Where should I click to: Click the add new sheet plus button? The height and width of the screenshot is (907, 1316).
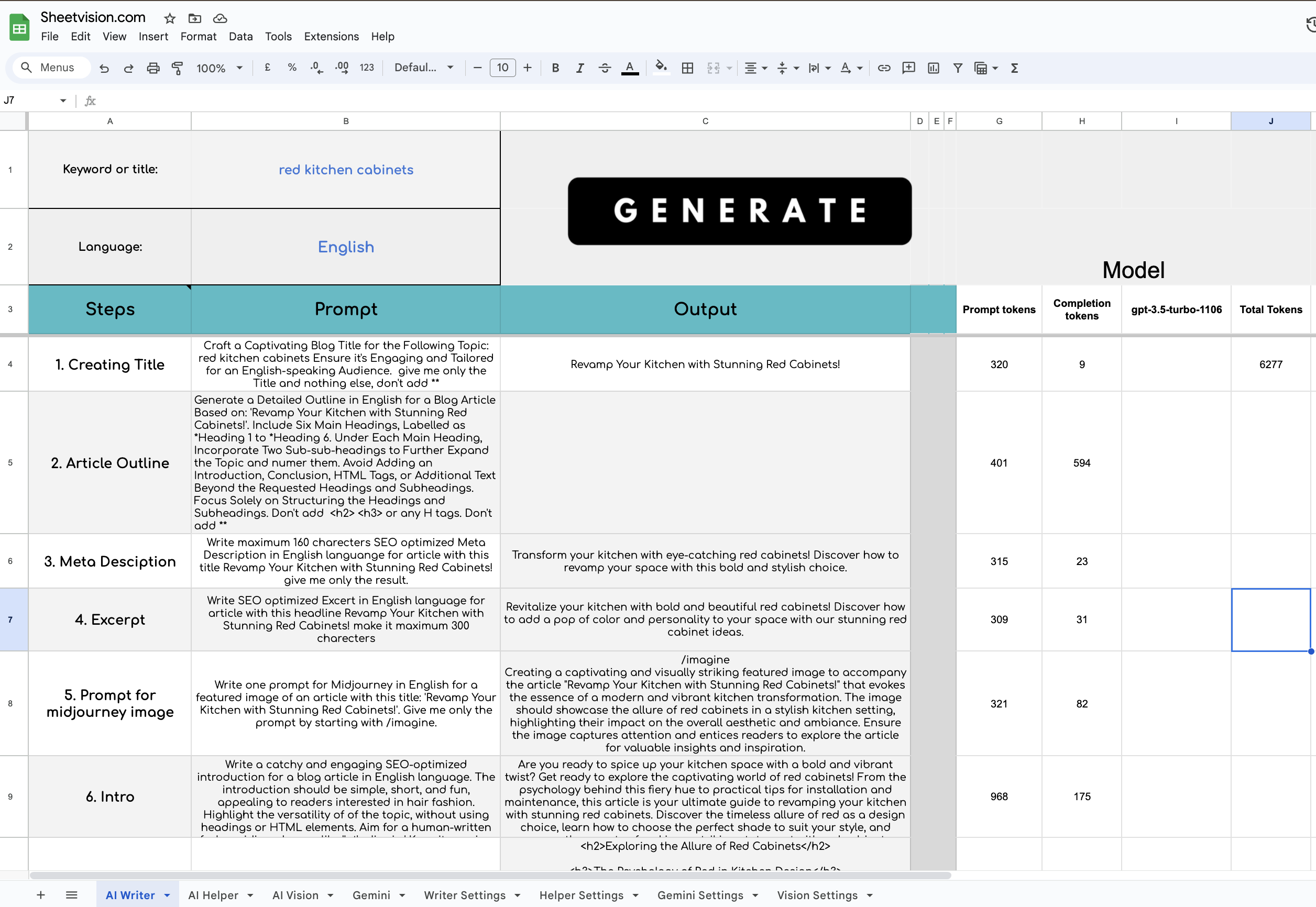pos(41,895)
